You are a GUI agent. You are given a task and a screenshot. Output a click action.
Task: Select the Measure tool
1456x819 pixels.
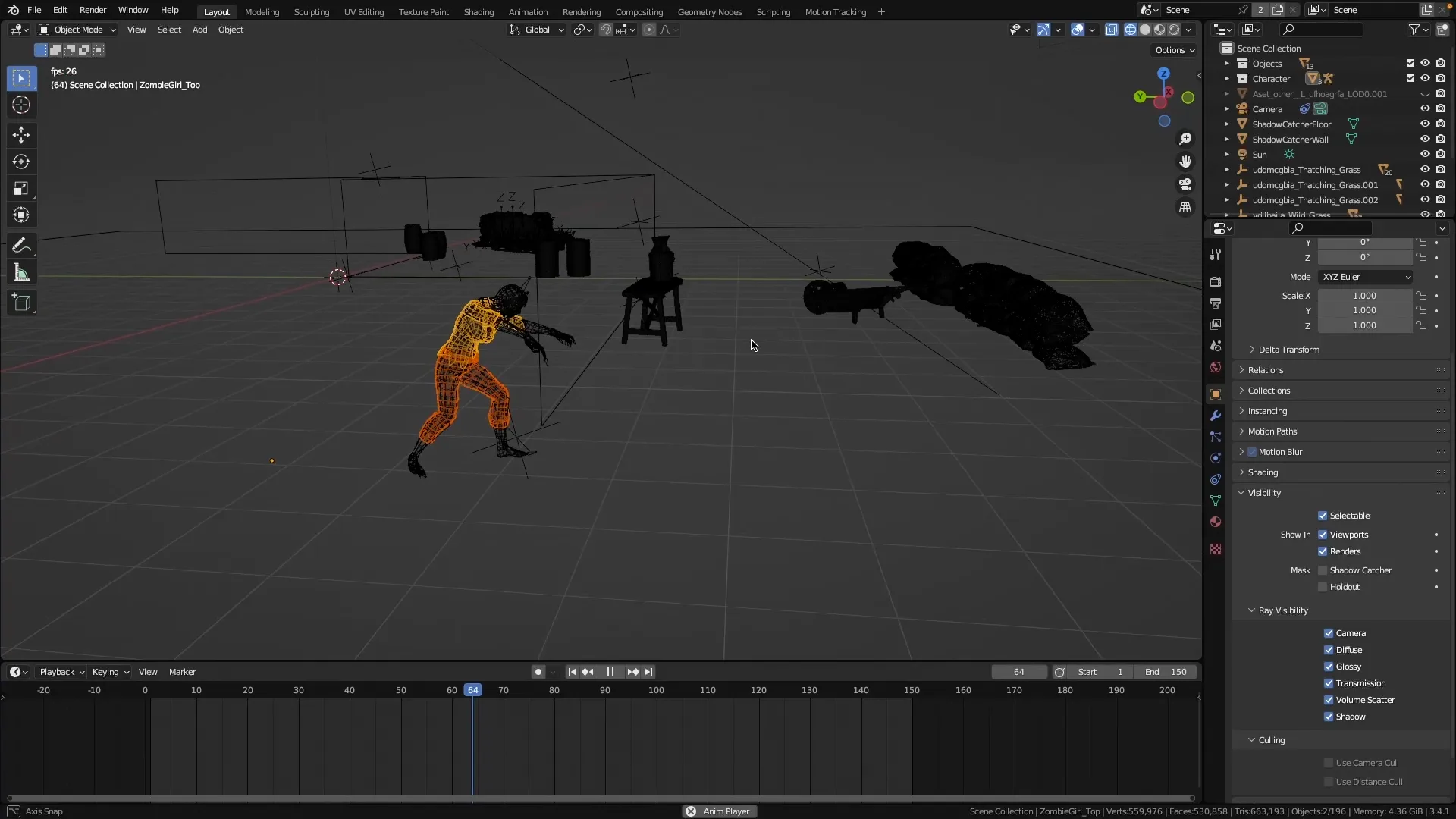coord(21,271)
